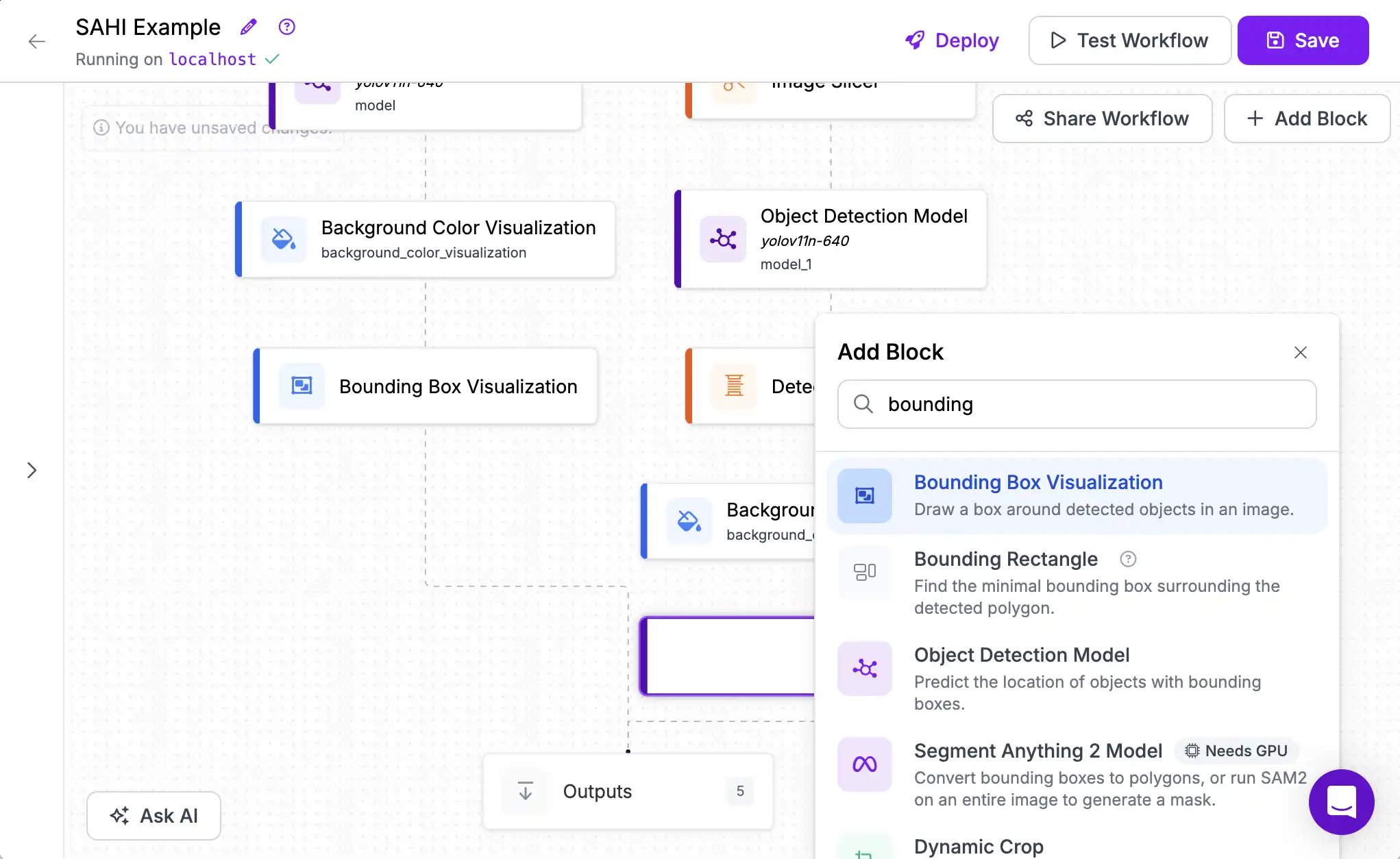
Task: Click the paint bucket icon on Background Color node
Action: point(284,239)
